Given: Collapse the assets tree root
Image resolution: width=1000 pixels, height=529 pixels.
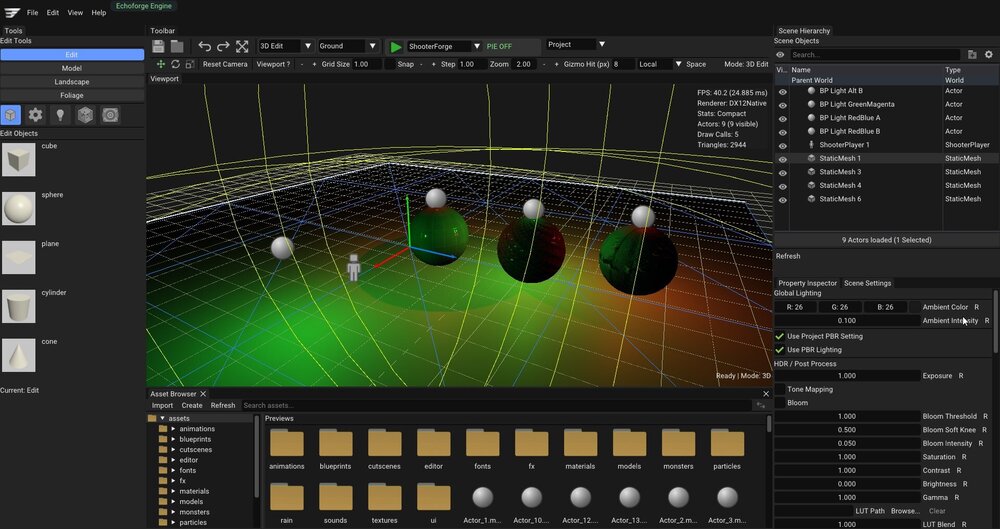Looking at the screenshot, I should pos(162,419).
